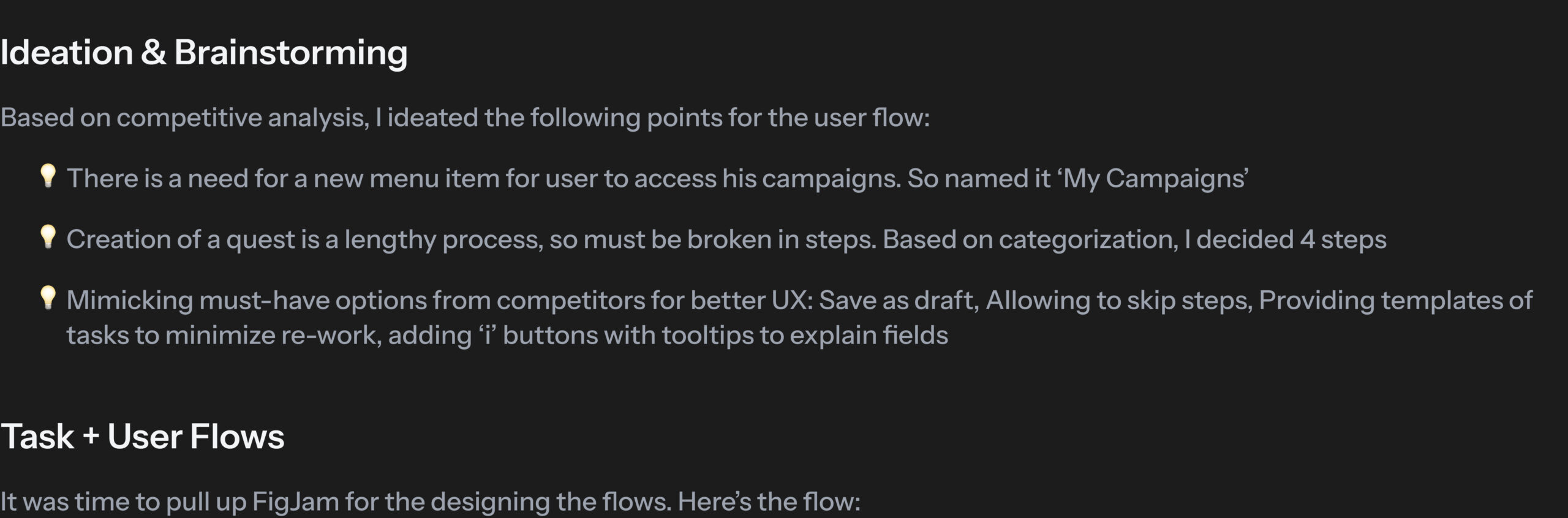This screenshot has height=518, width=1568.
Task: Click the 'Save as draft' text
Action: point(896,301)
